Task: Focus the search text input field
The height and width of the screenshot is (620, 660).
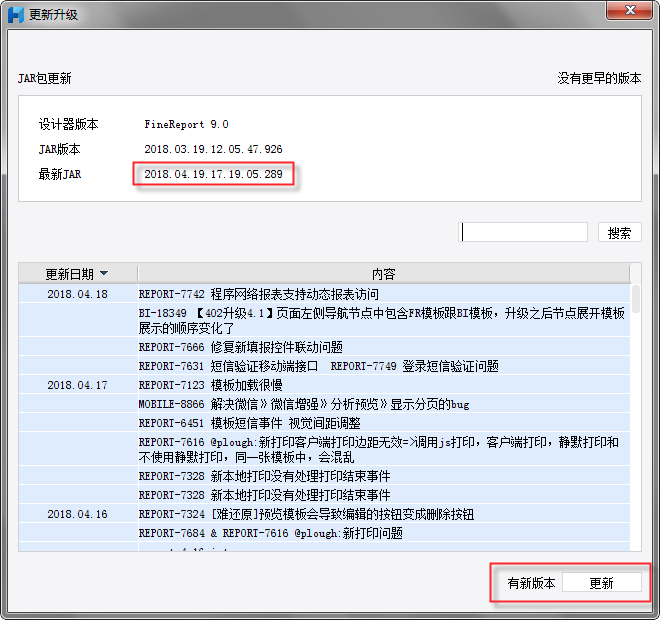Action: [523, 232]
